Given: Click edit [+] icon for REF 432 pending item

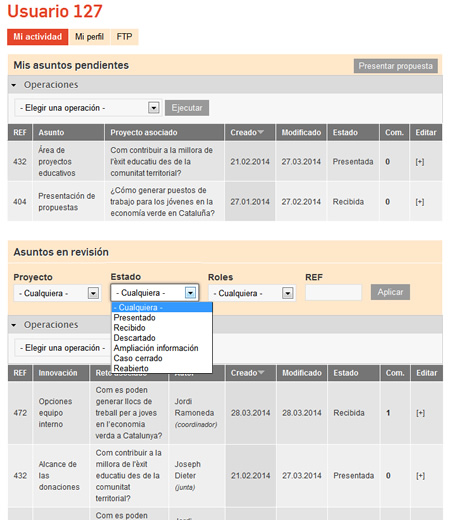Looking at the screenshot, I should 420,162.
